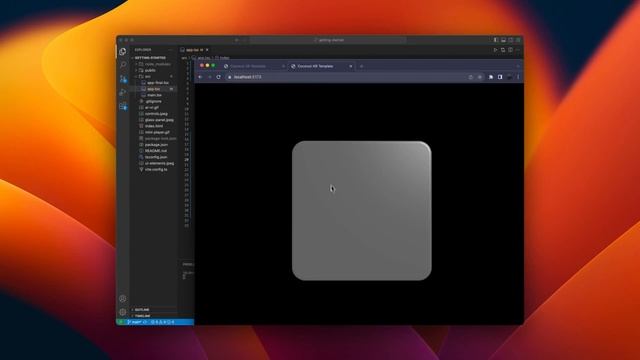
Task: Click the gray rounded panel in the page
Action: tap(362, 211)
